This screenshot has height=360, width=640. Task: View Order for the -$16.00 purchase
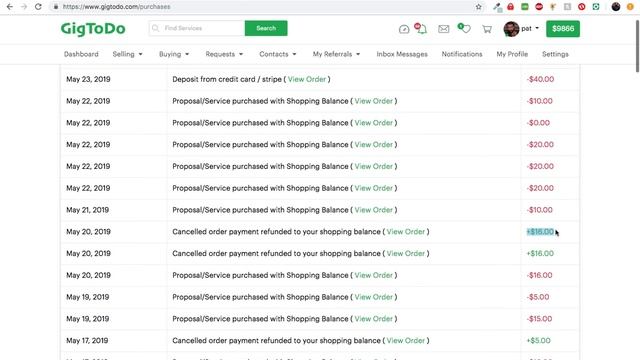[x=373, y=275]
